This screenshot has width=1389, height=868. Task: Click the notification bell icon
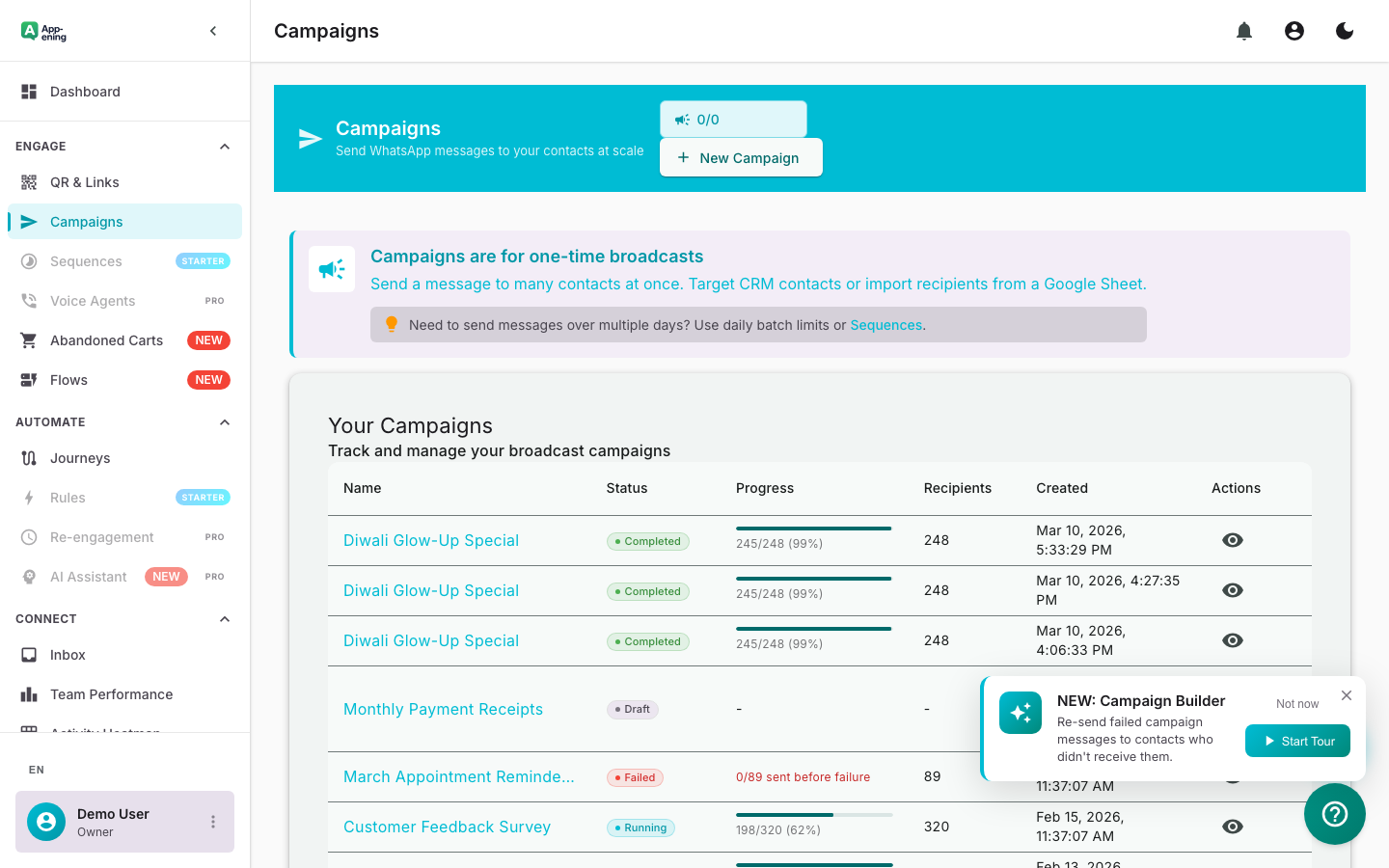1244,31
